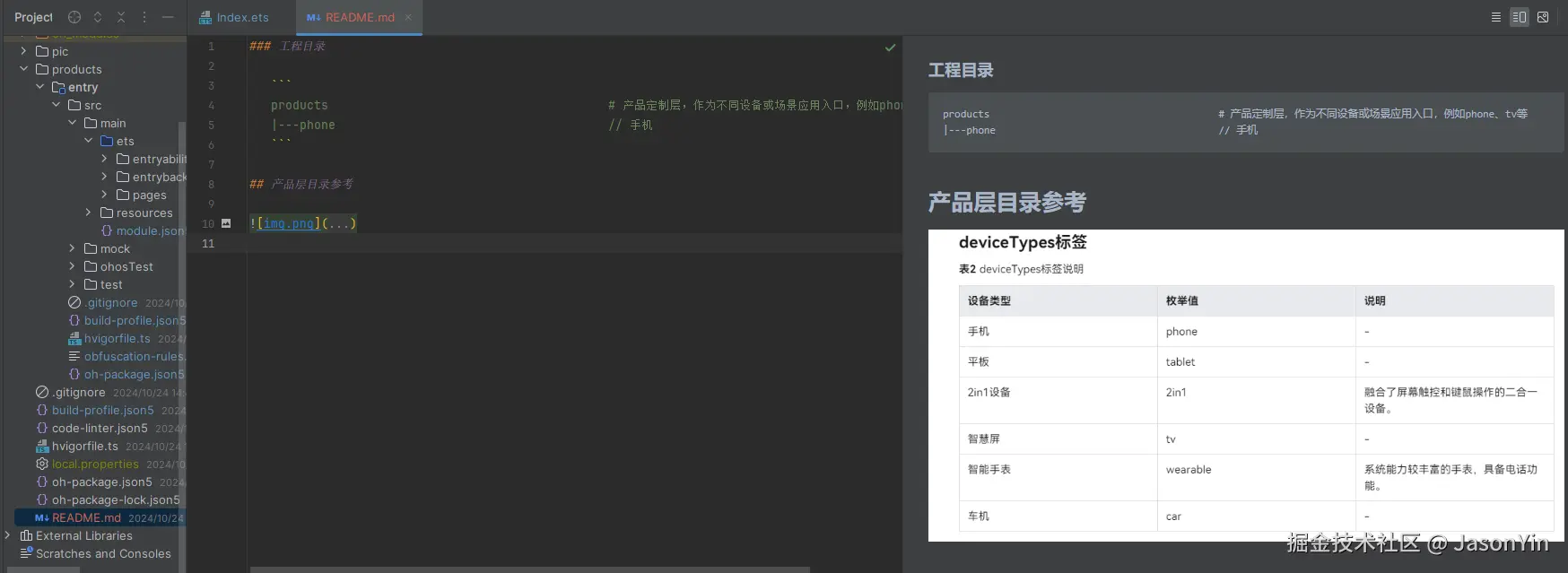Click the 产品层目录参考 heading in preview
Screen dimensions: 1568x573
pyautogui.click(x=1006, y=202)
